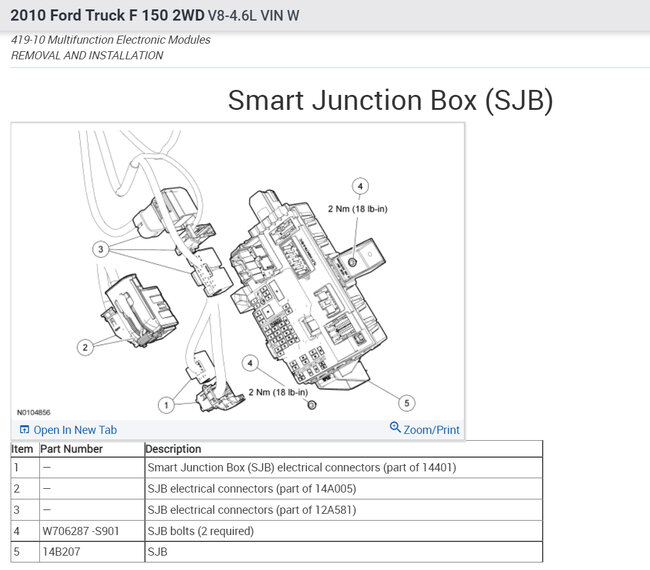This screenshot has height=570, width=650.
Task: Open the Zoom/Print link
Action: (431, 430)
